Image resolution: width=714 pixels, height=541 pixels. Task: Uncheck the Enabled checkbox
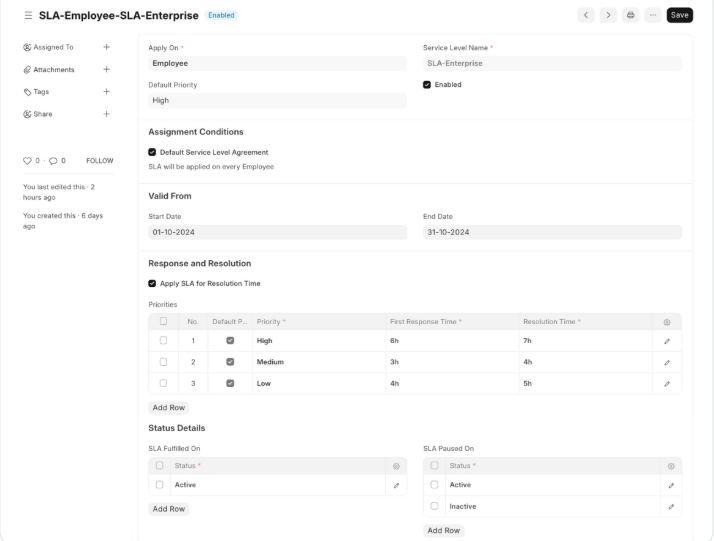(x=427, y=85)
